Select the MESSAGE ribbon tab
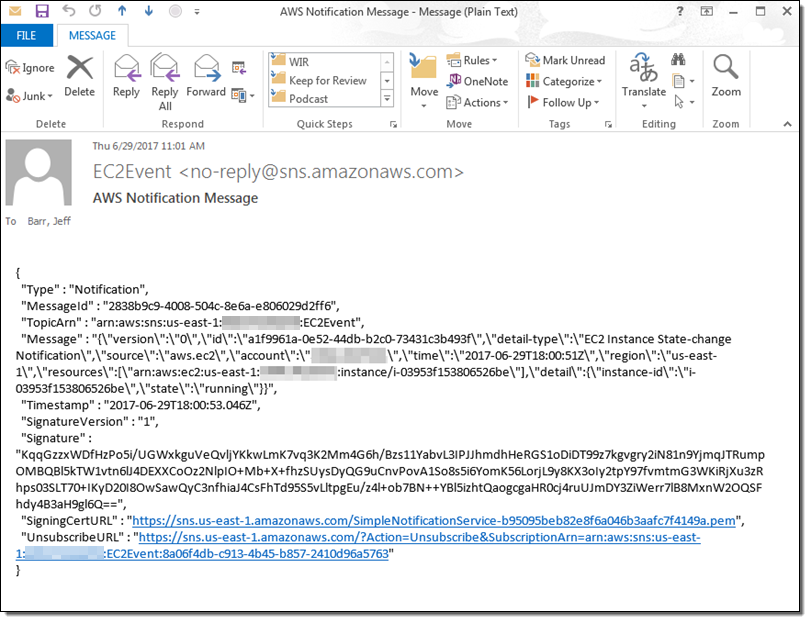Image resolution: width=810 pixels, height=622 pixels. [92, 36]
